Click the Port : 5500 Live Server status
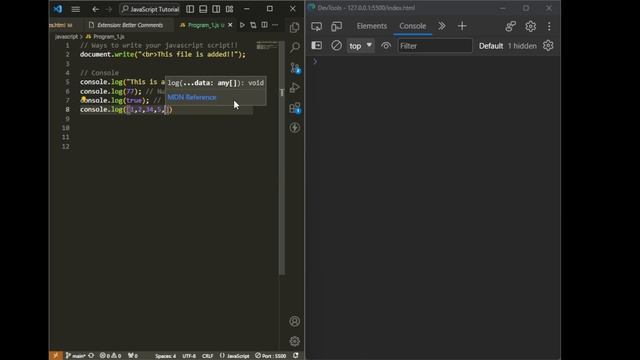 click(x=271, y=356)
